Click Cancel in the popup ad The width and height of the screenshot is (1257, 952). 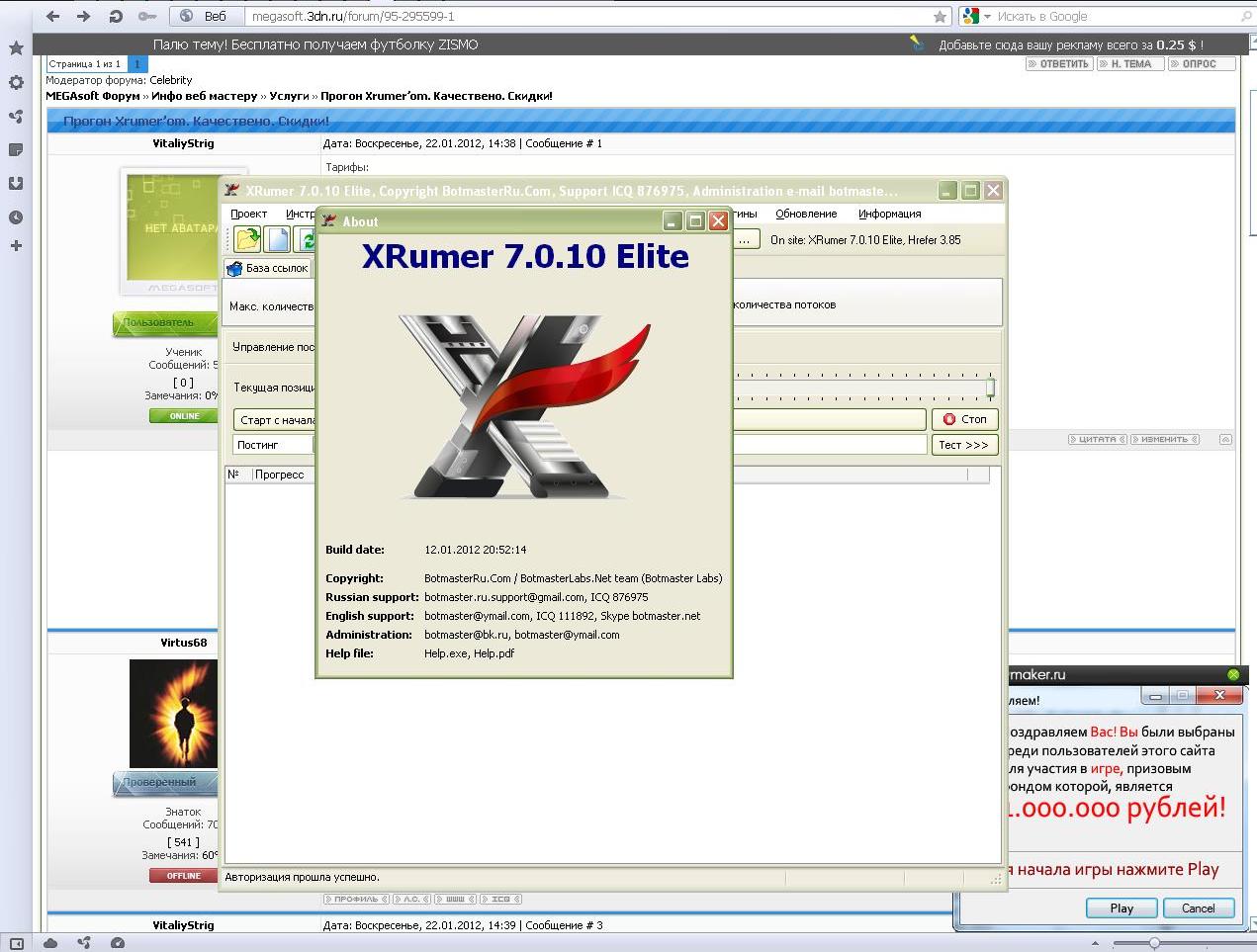coord(1198,908)
